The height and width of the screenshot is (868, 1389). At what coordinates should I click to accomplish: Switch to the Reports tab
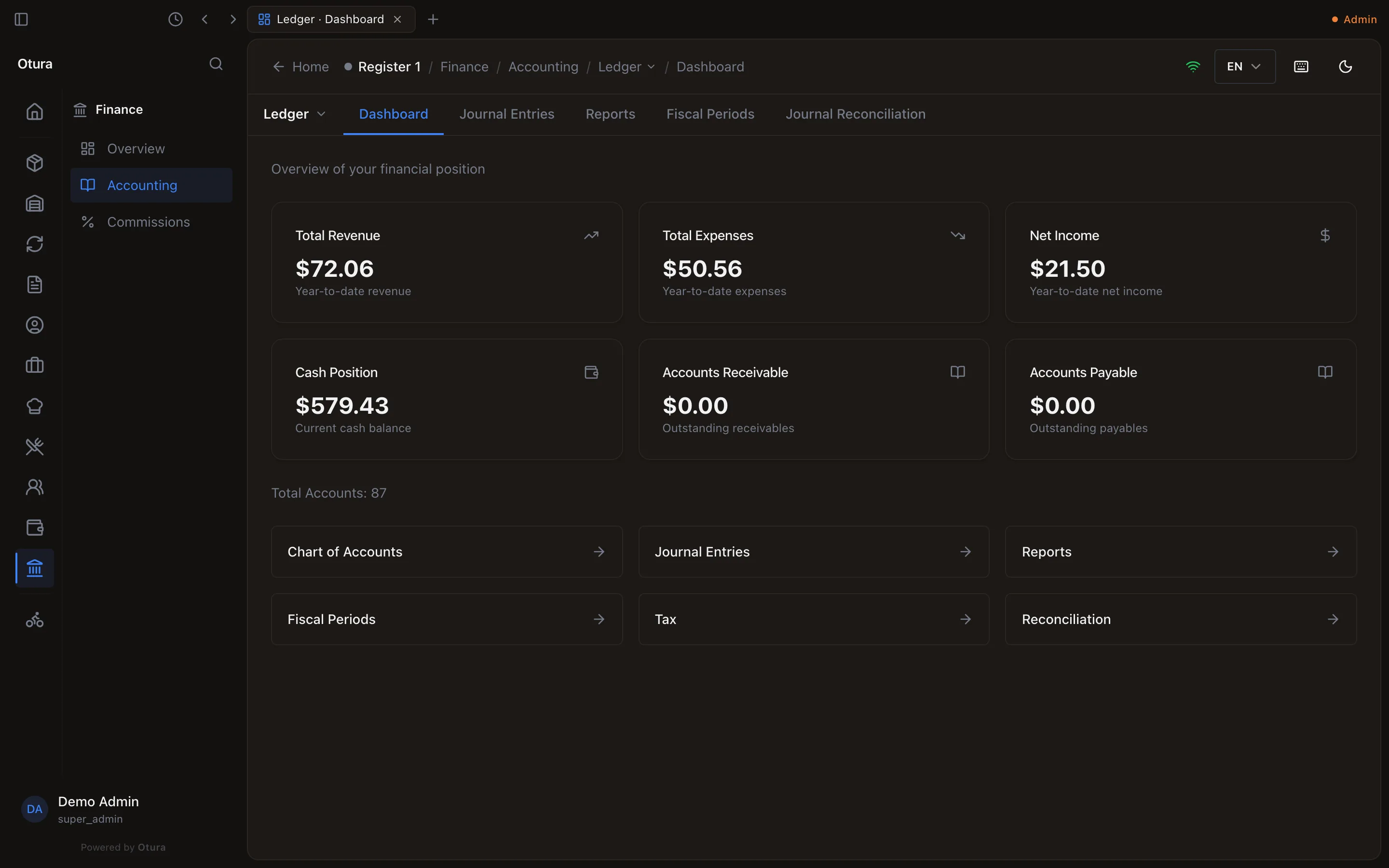[610, 114]
